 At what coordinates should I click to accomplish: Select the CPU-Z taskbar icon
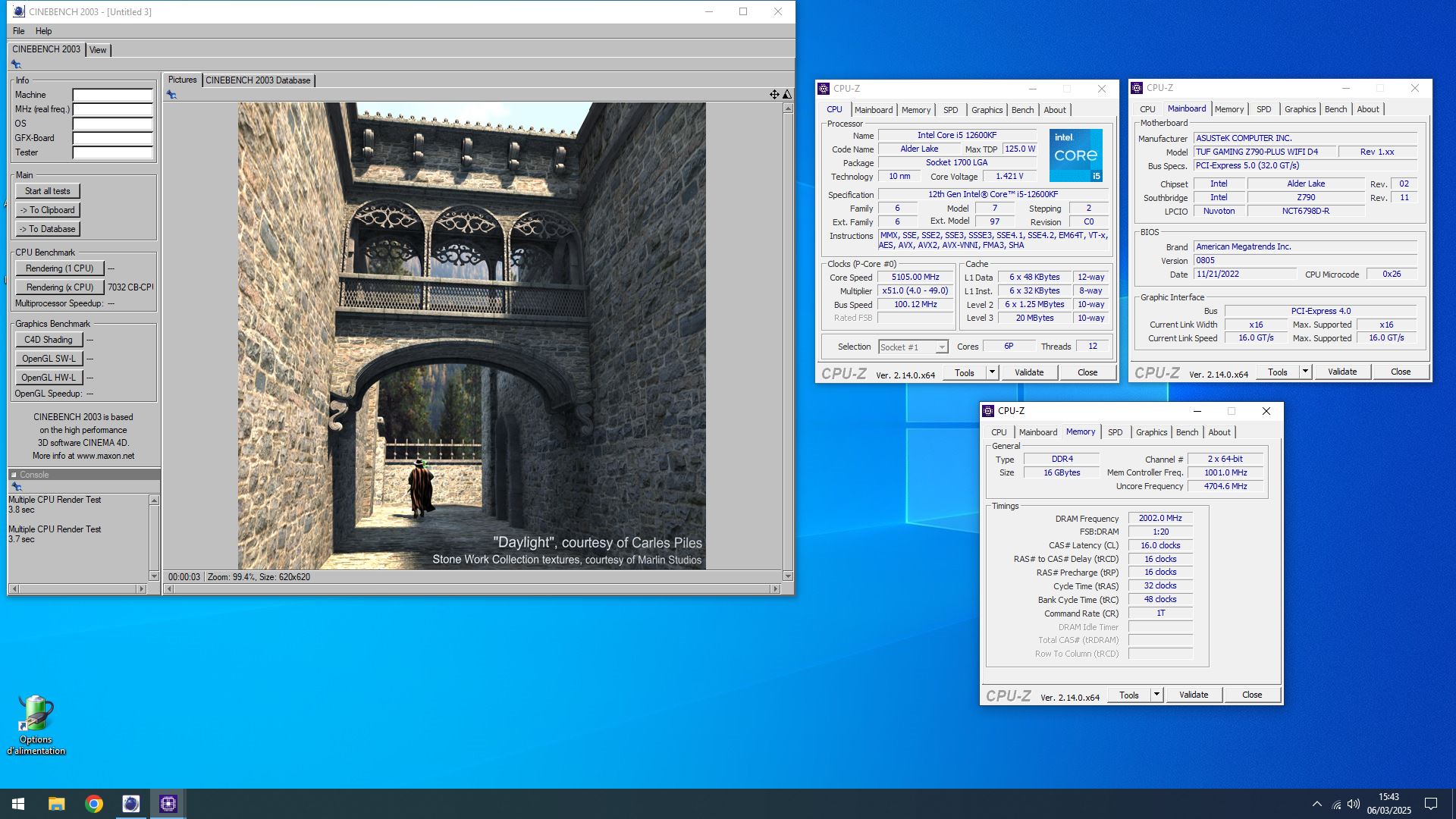coord(168,804)
